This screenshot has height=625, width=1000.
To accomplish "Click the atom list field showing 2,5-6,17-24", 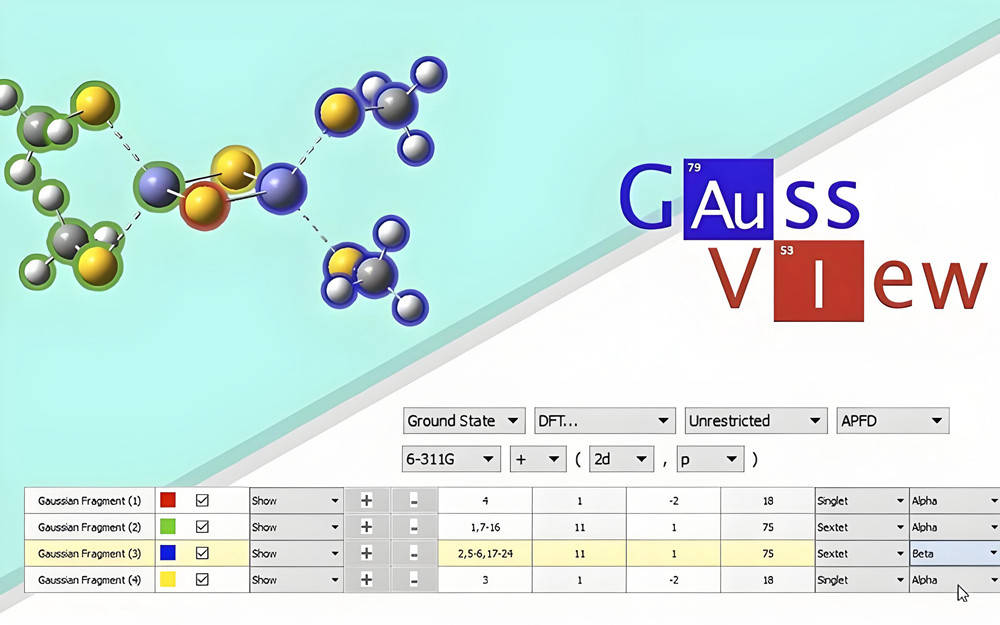I will 485,553.
